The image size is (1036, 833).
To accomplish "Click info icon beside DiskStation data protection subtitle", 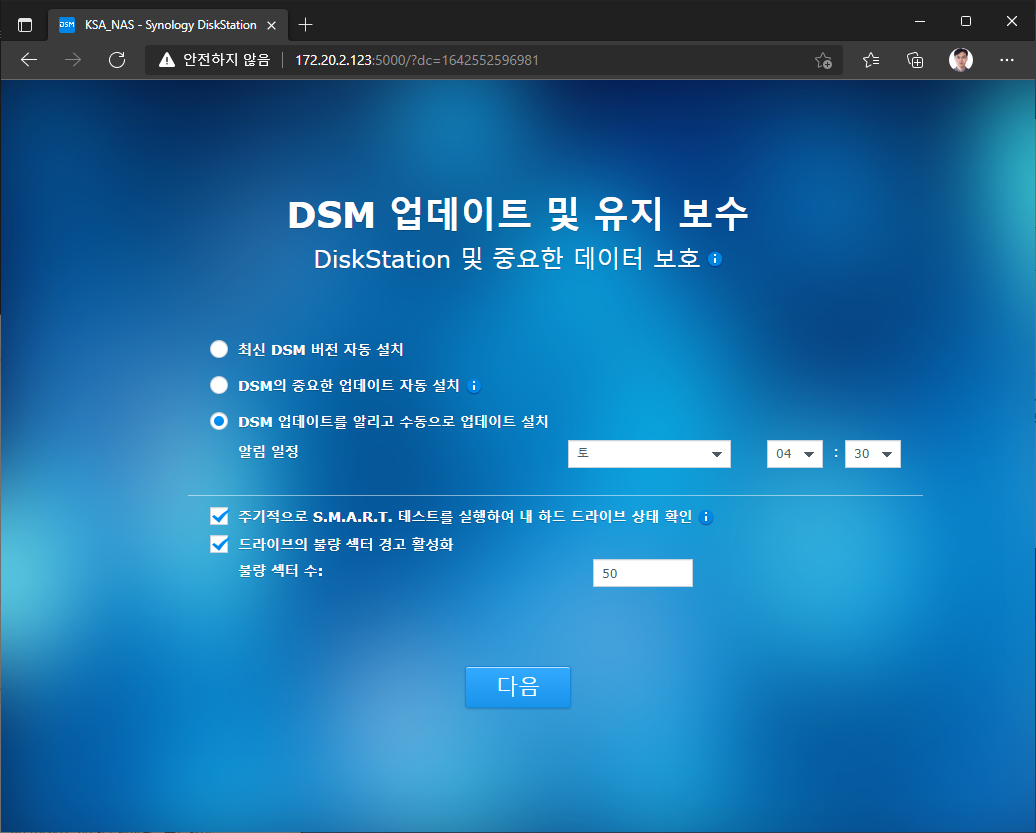I will [714, 259].
